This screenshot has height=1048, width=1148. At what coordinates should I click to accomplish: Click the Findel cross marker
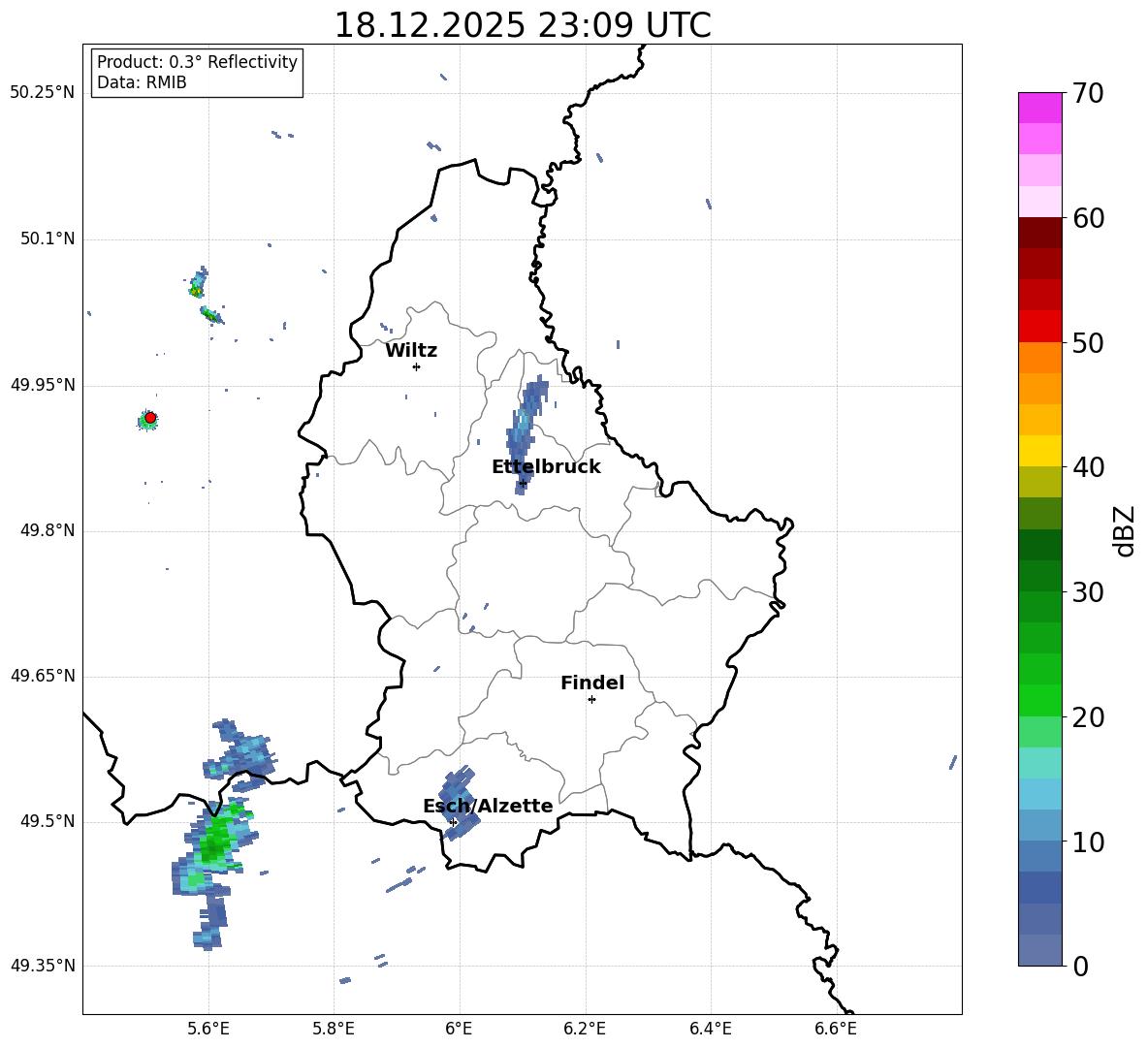(x=591, y=700)
